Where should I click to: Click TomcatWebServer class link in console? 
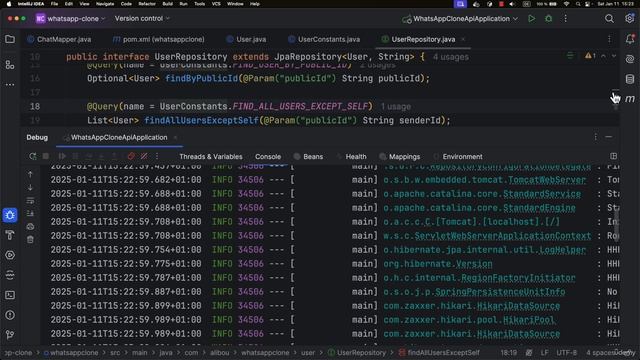(x=547, y=180)
